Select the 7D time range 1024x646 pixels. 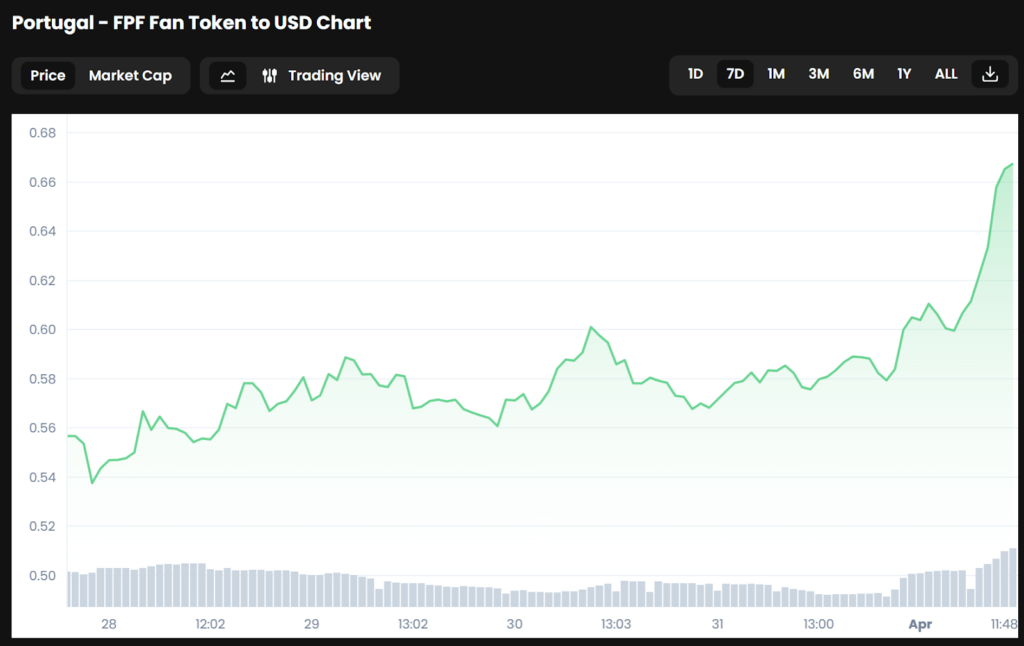pos(735,75)
